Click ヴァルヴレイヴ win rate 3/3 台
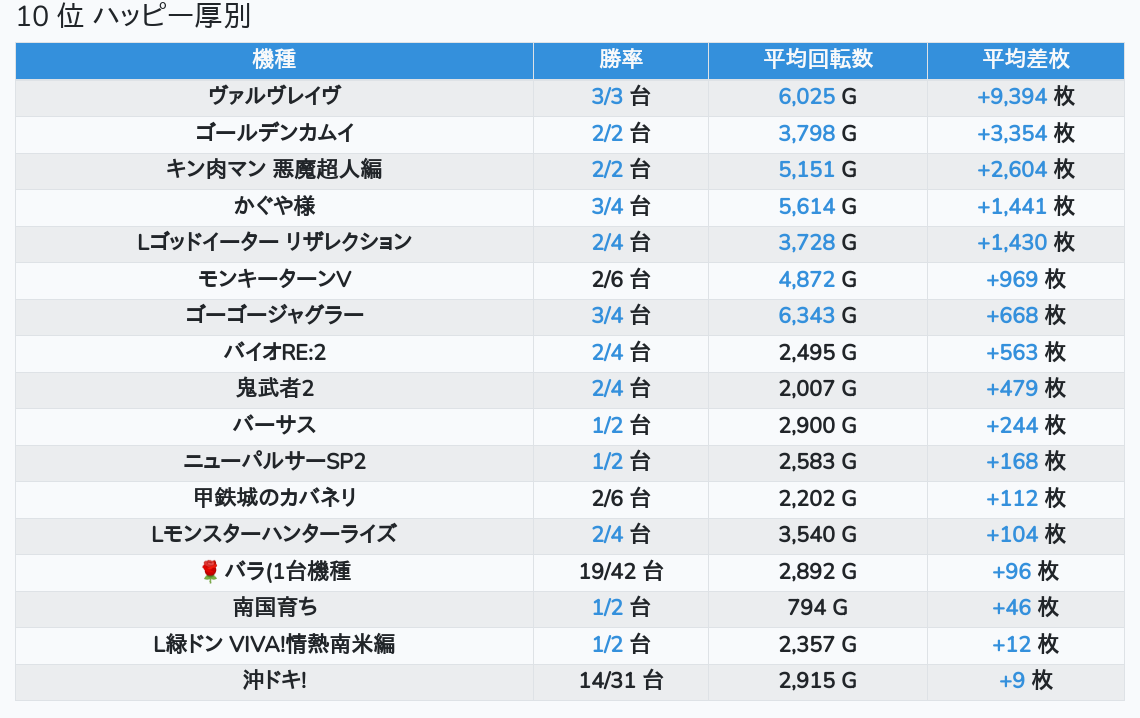This screenshot has height=718, width=1140. 621,96
